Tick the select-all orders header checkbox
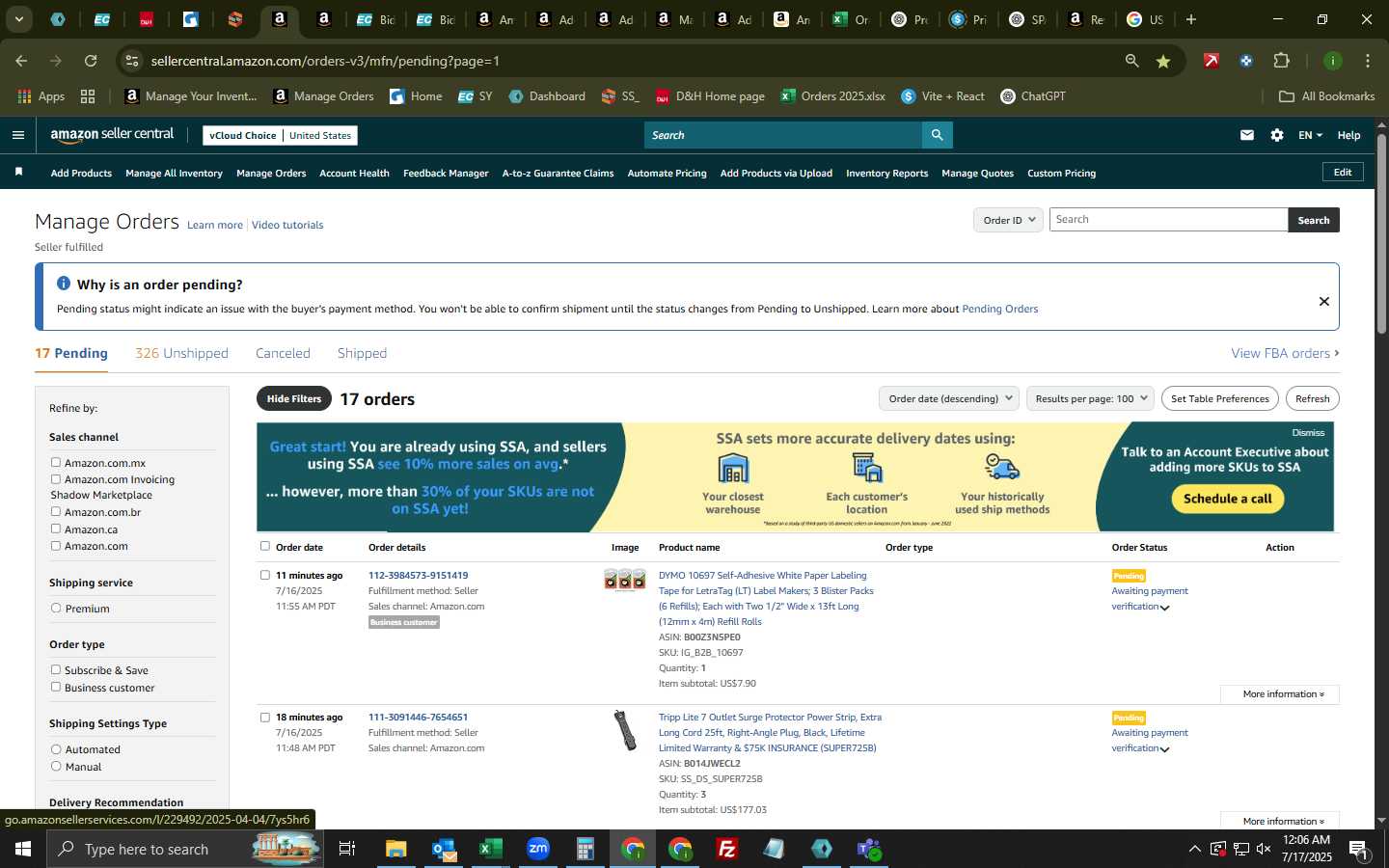The width and height of the screenshot is (1389, 868). pyautogui.click(x=265, y=546)
